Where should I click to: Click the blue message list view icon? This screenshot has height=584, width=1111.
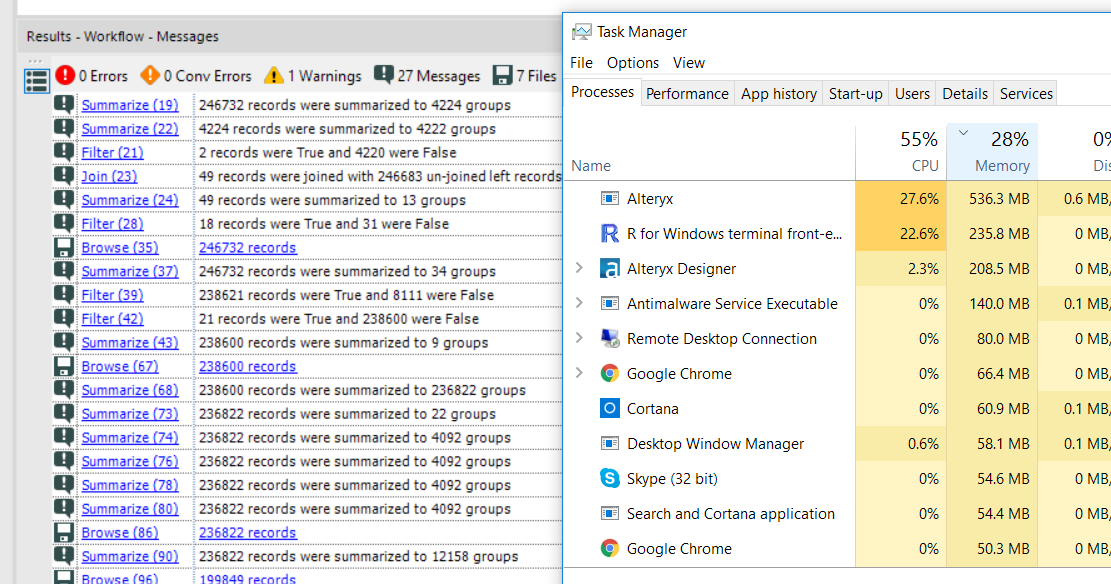pyautogui.click(x=36, y=78)
